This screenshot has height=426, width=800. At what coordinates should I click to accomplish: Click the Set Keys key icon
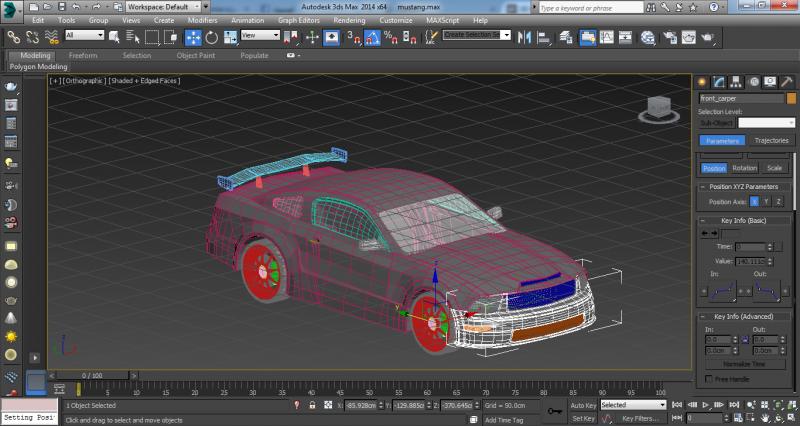[x=555, y=410]
